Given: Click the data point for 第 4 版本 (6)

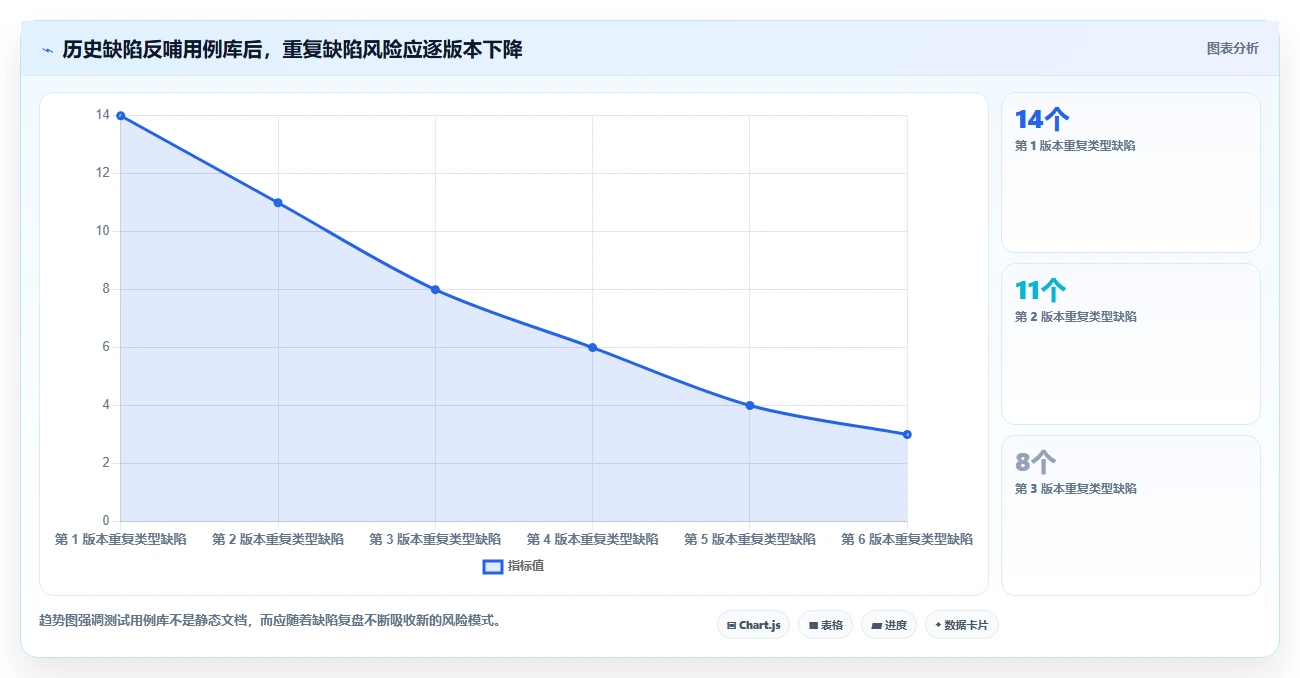Looking at the screenshot, I should [x=592, y=348].
